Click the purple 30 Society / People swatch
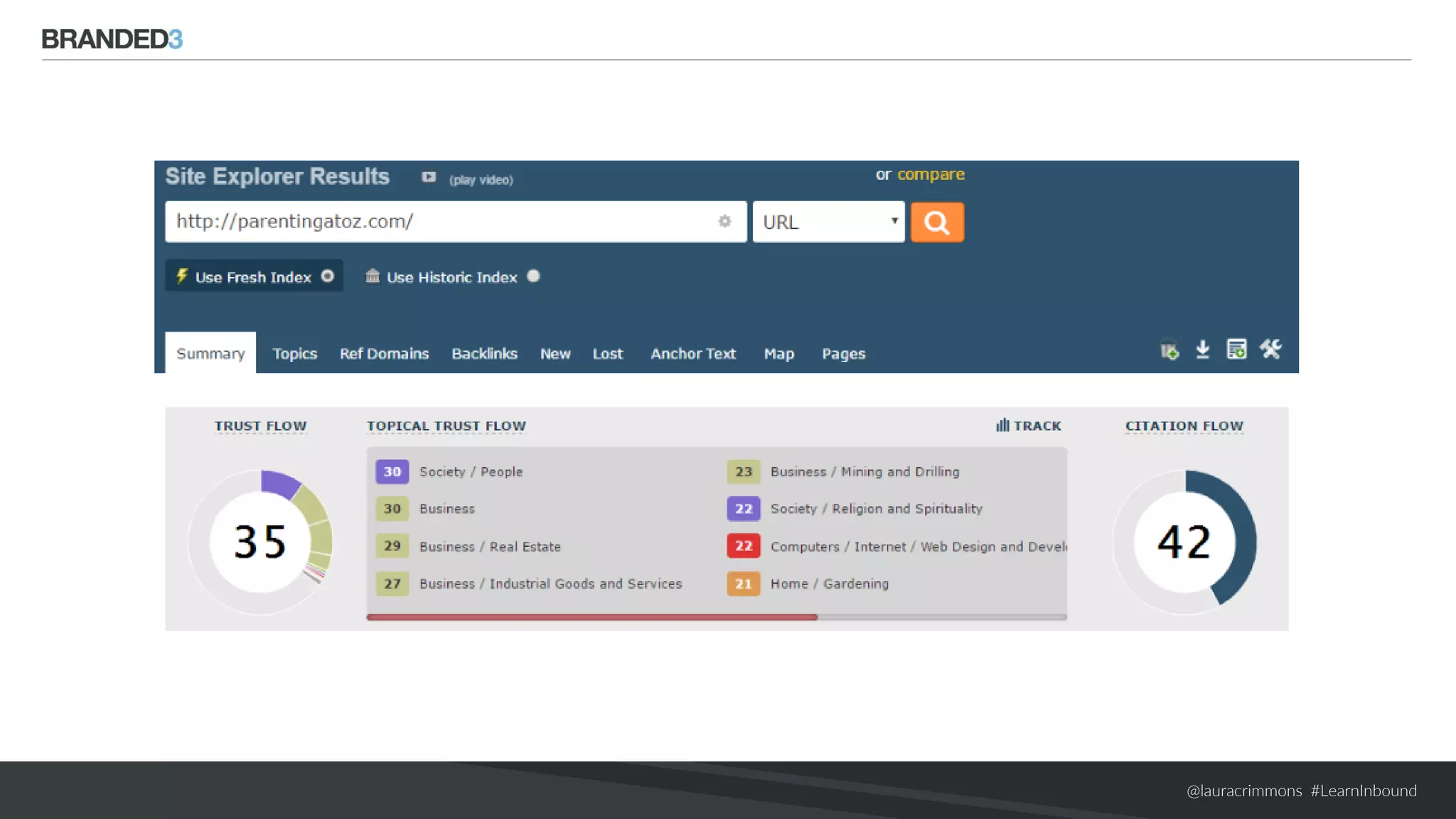This screenshot has height=819, width=1456. 392,471
